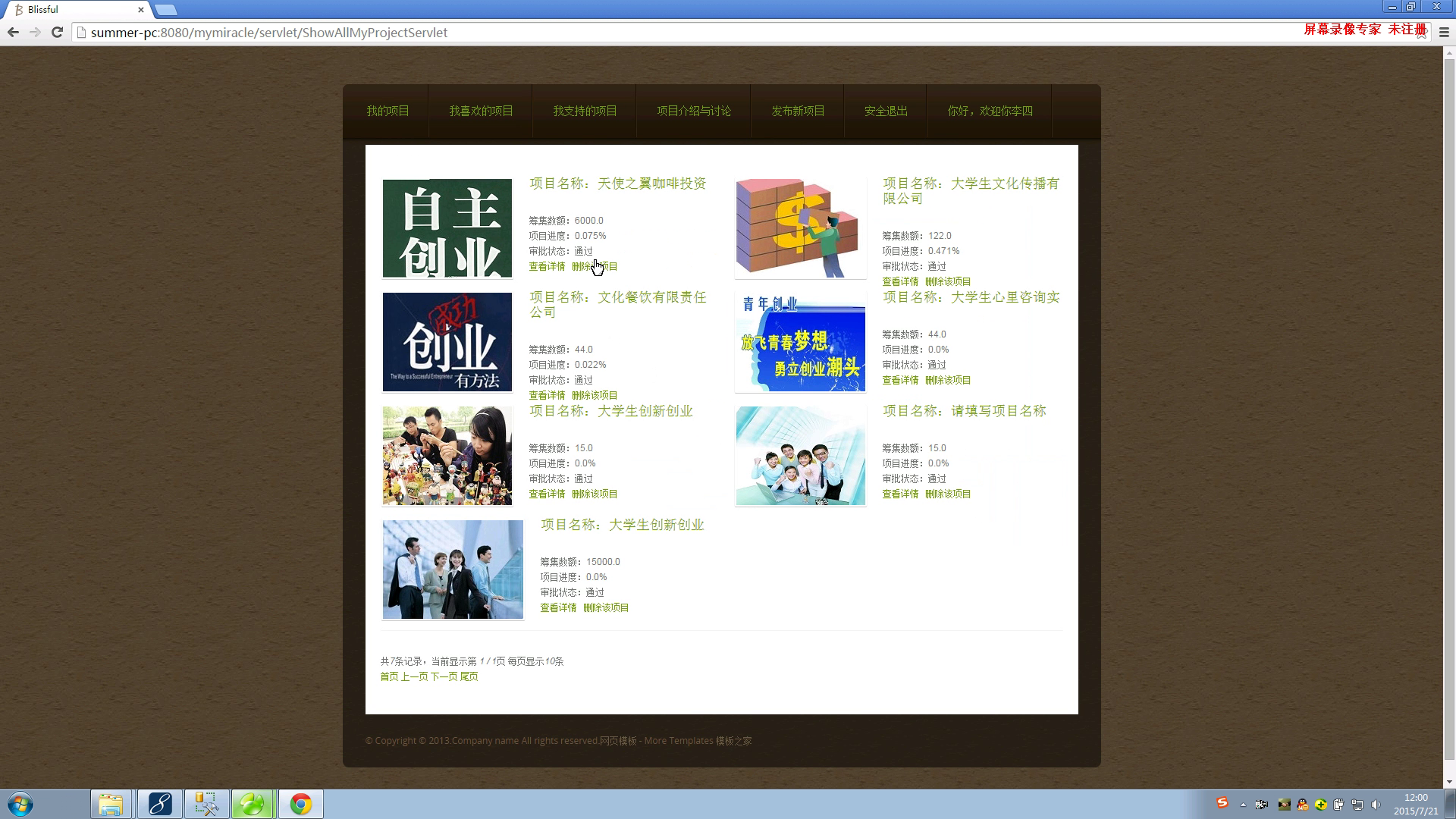Image resolution: width=1456 pixels, height=819 pixels.
Task: Open the QQ penguin tray icon
Action: [x=1303, y=805]
